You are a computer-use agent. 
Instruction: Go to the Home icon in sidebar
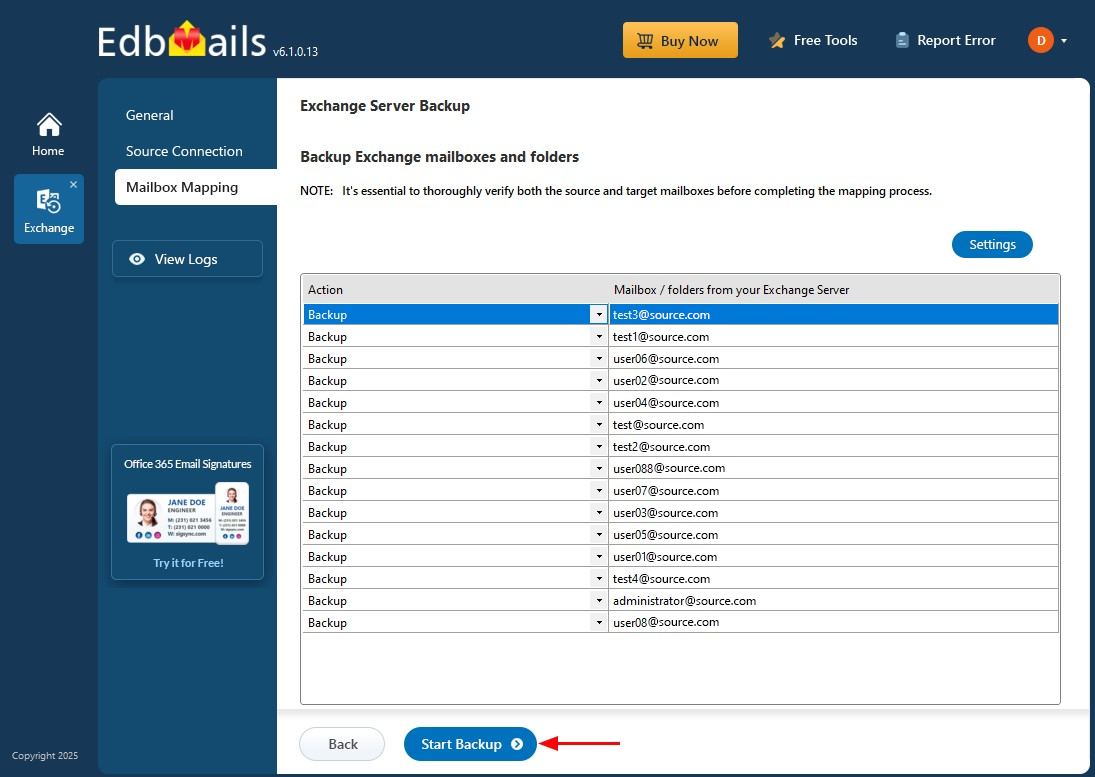(x=49, y=125)
